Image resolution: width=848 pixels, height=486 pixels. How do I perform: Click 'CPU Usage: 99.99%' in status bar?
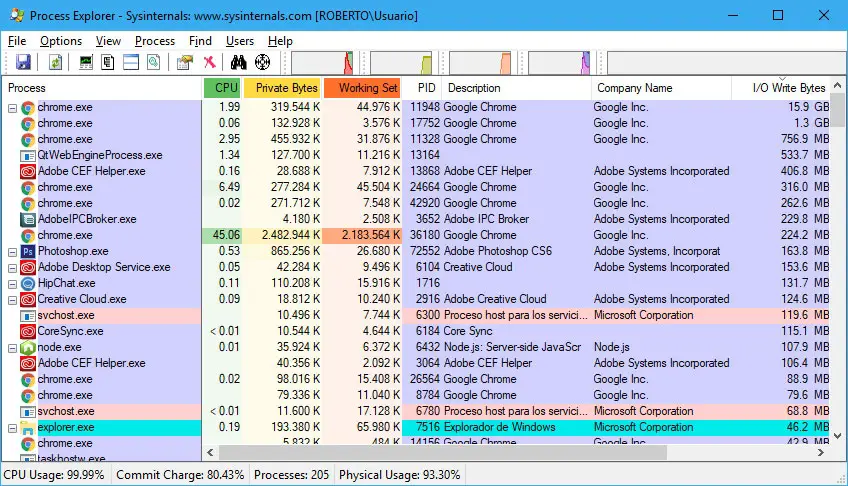coord(54,475)
